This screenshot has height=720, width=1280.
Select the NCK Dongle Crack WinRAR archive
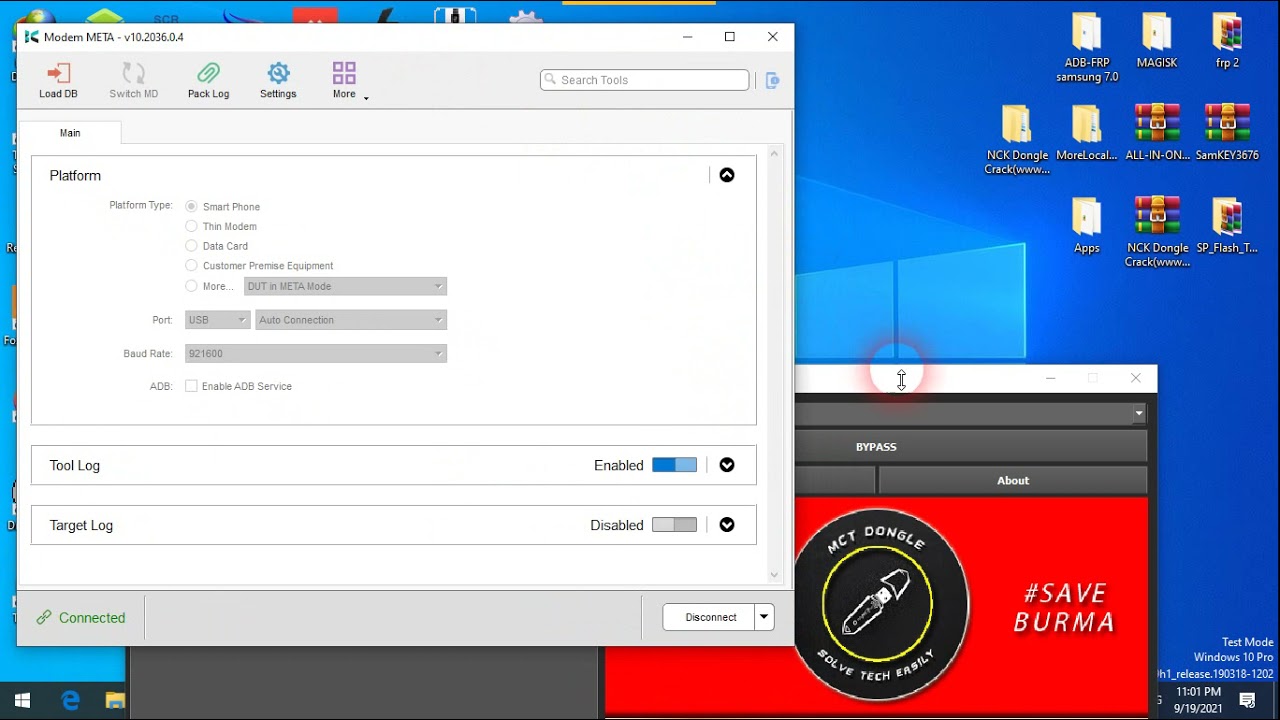pyautogui.click(x=1157, y=233)
